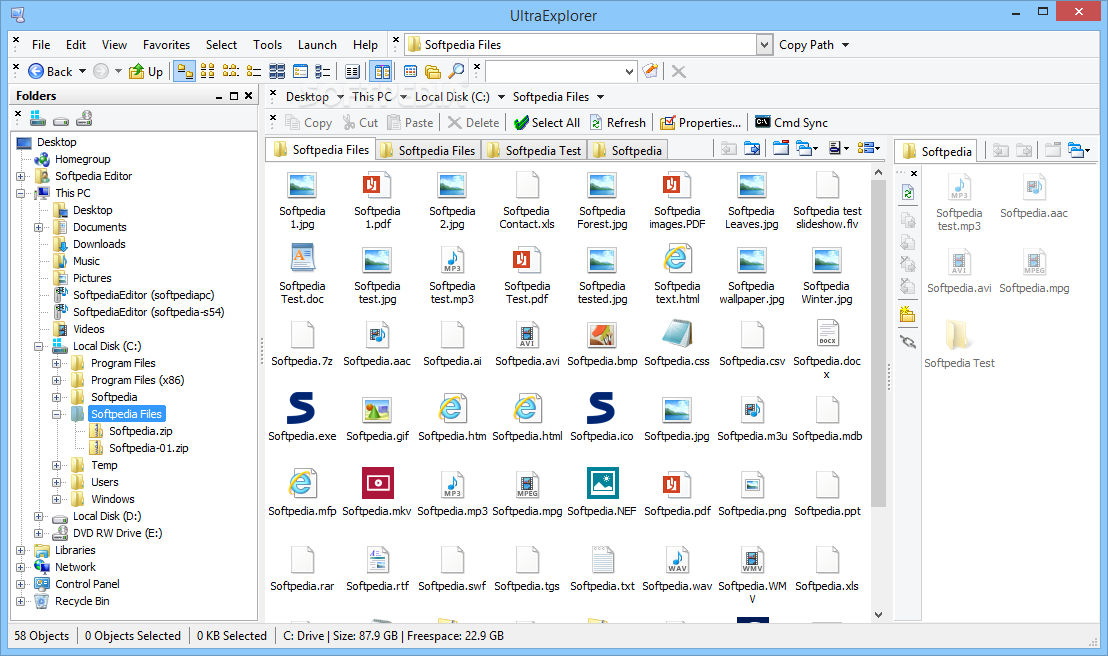The height and width of the screenshot is (656, 1108).
Task: Open the Tools menu
Action: coord(267,45)
